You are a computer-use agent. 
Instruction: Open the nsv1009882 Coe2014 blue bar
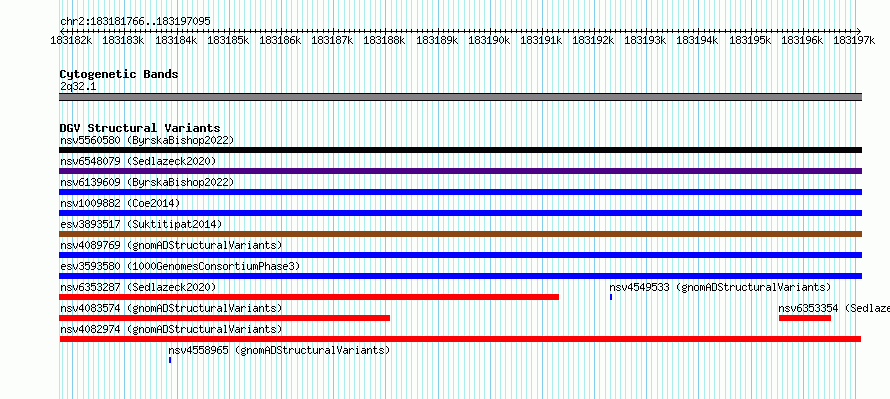click(x=460, y=213)
